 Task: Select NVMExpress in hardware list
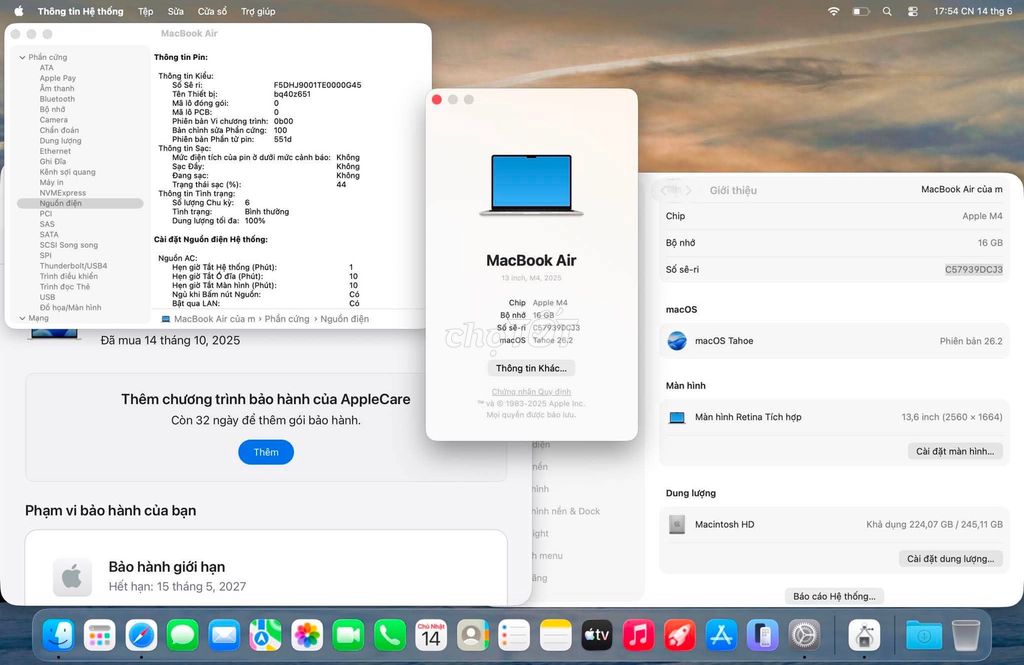(63, 193)
